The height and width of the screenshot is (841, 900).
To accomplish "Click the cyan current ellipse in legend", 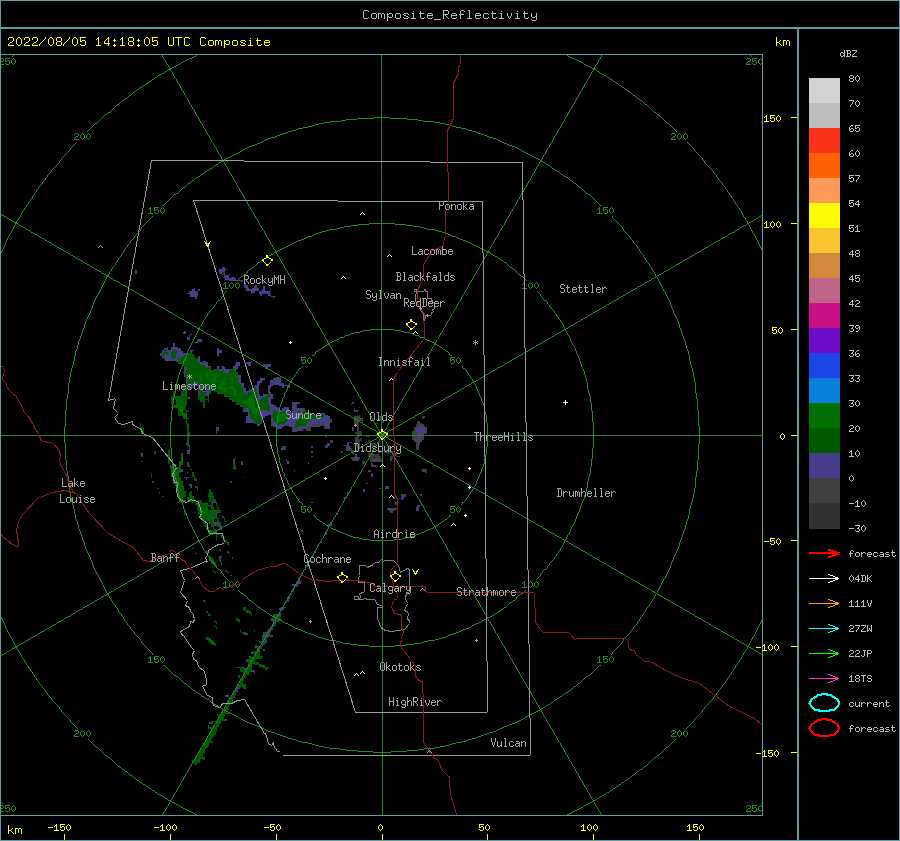I will click(824, 703).
